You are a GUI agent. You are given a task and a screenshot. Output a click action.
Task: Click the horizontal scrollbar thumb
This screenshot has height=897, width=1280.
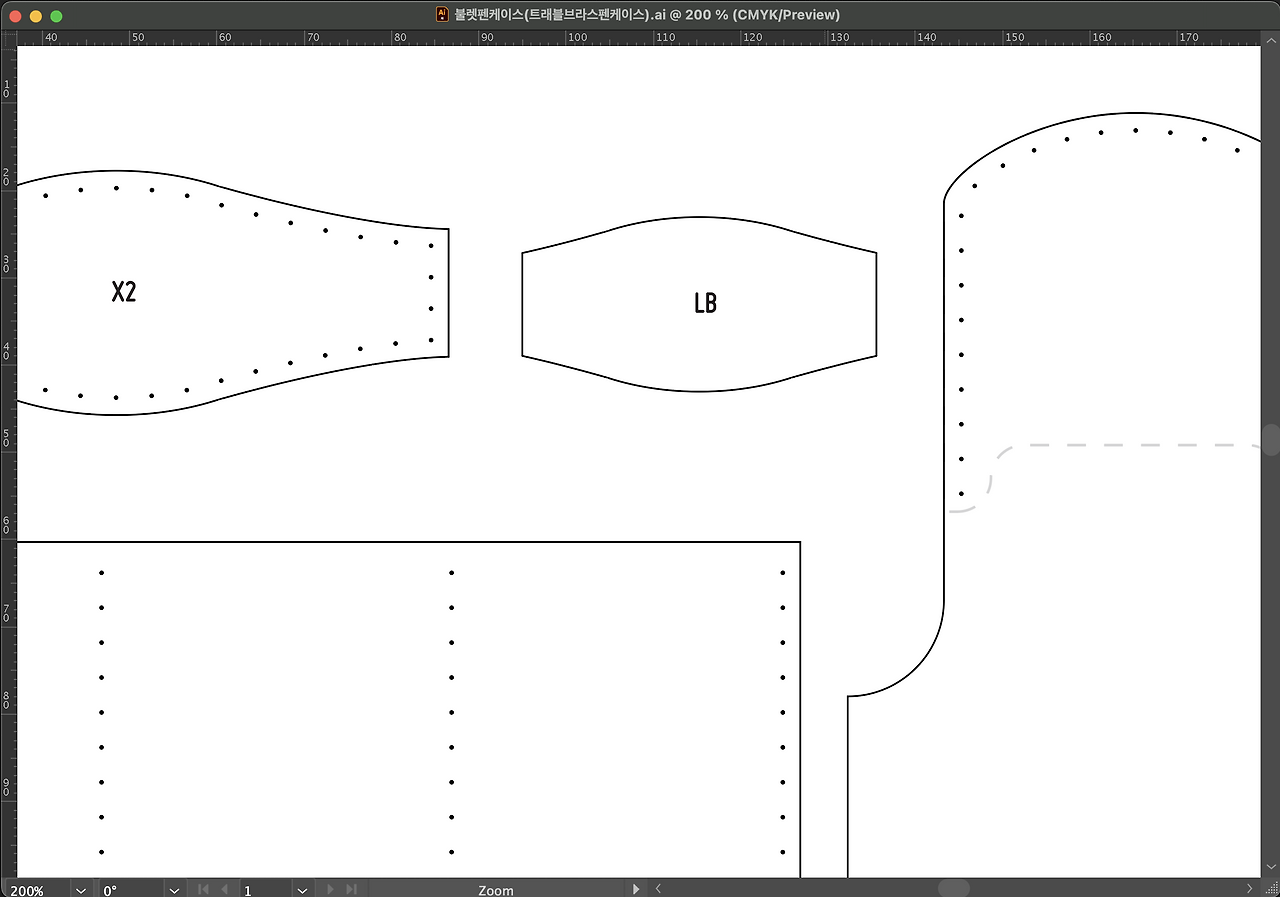click(953, 888)
